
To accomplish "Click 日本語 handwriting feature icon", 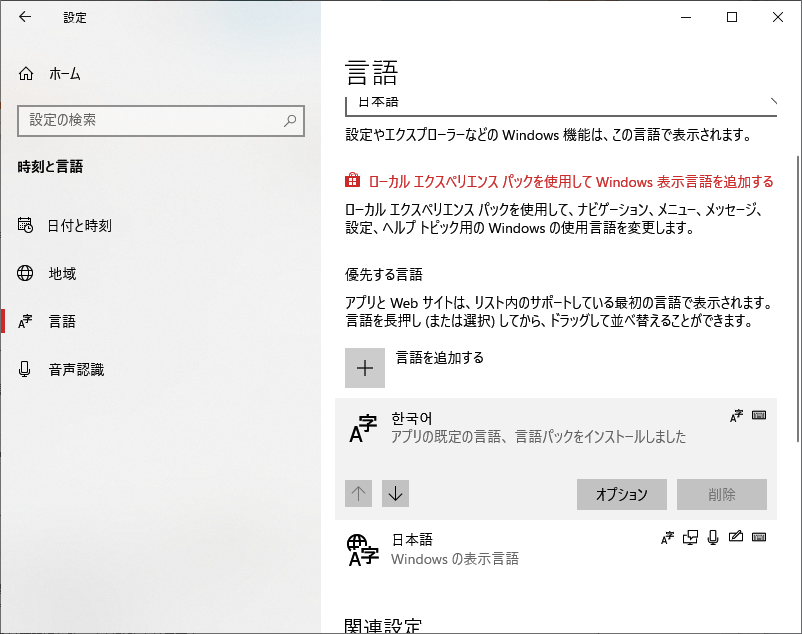I will point(736,536).
